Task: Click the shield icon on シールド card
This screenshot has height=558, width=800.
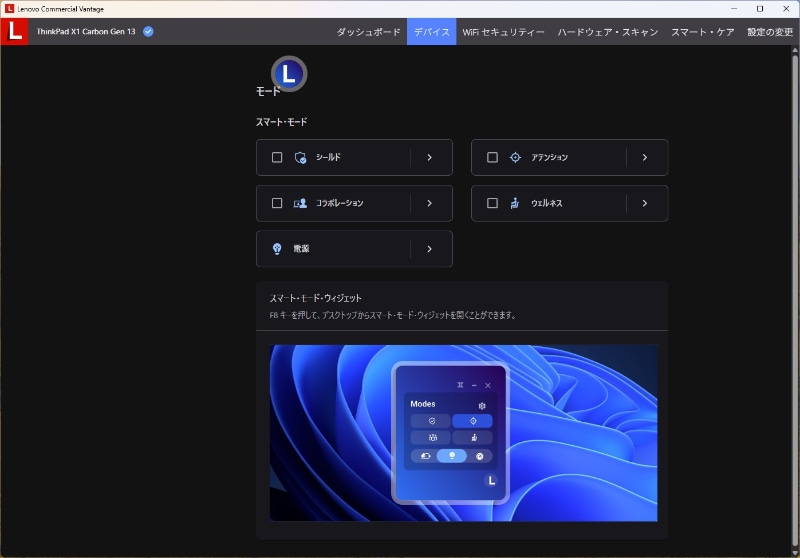Action: 301,158
